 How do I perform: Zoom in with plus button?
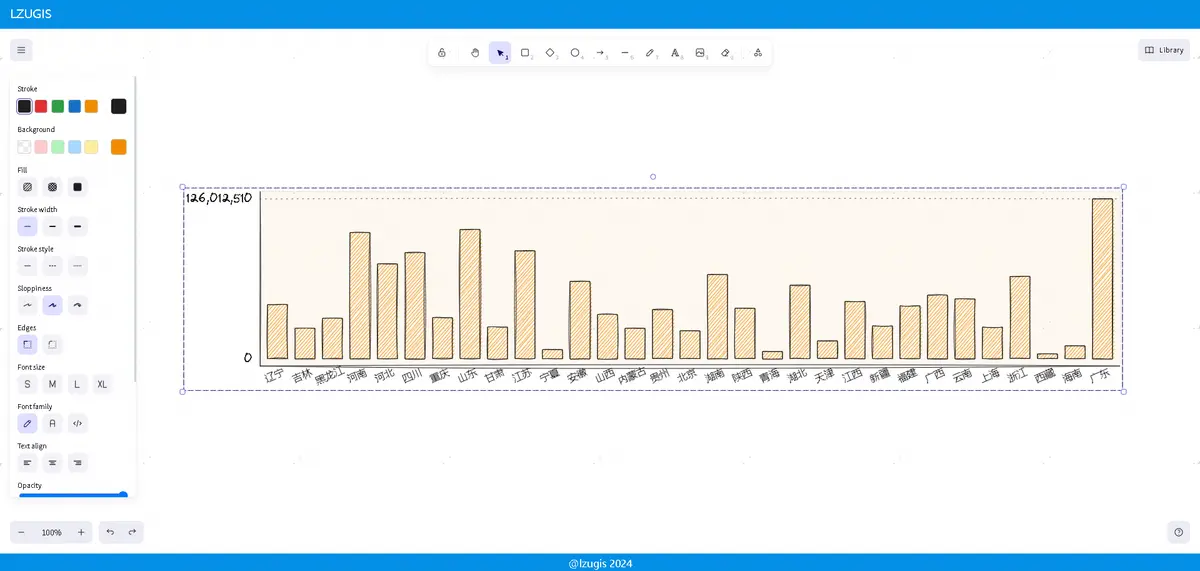click(x=81, y=532)
